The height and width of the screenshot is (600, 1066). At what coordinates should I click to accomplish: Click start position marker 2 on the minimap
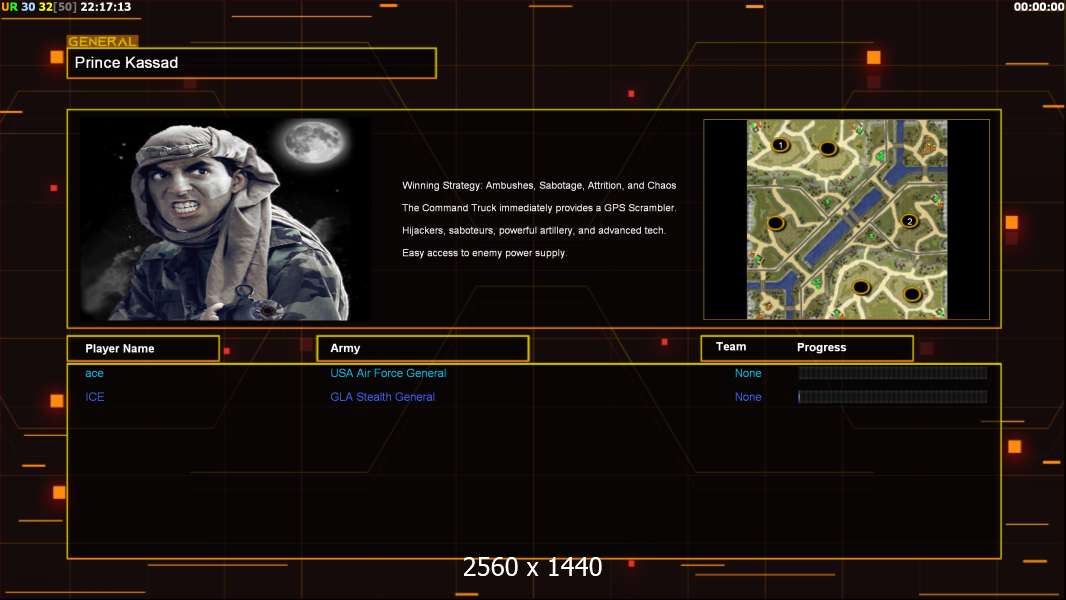click(910, 221)
